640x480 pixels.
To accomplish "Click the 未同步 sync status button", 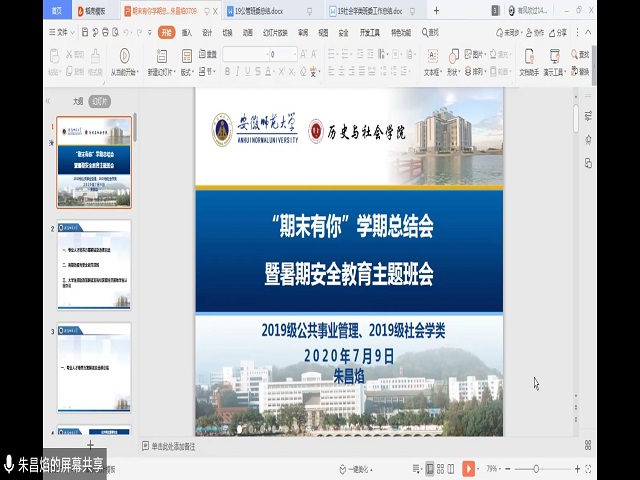I will 514,32.
